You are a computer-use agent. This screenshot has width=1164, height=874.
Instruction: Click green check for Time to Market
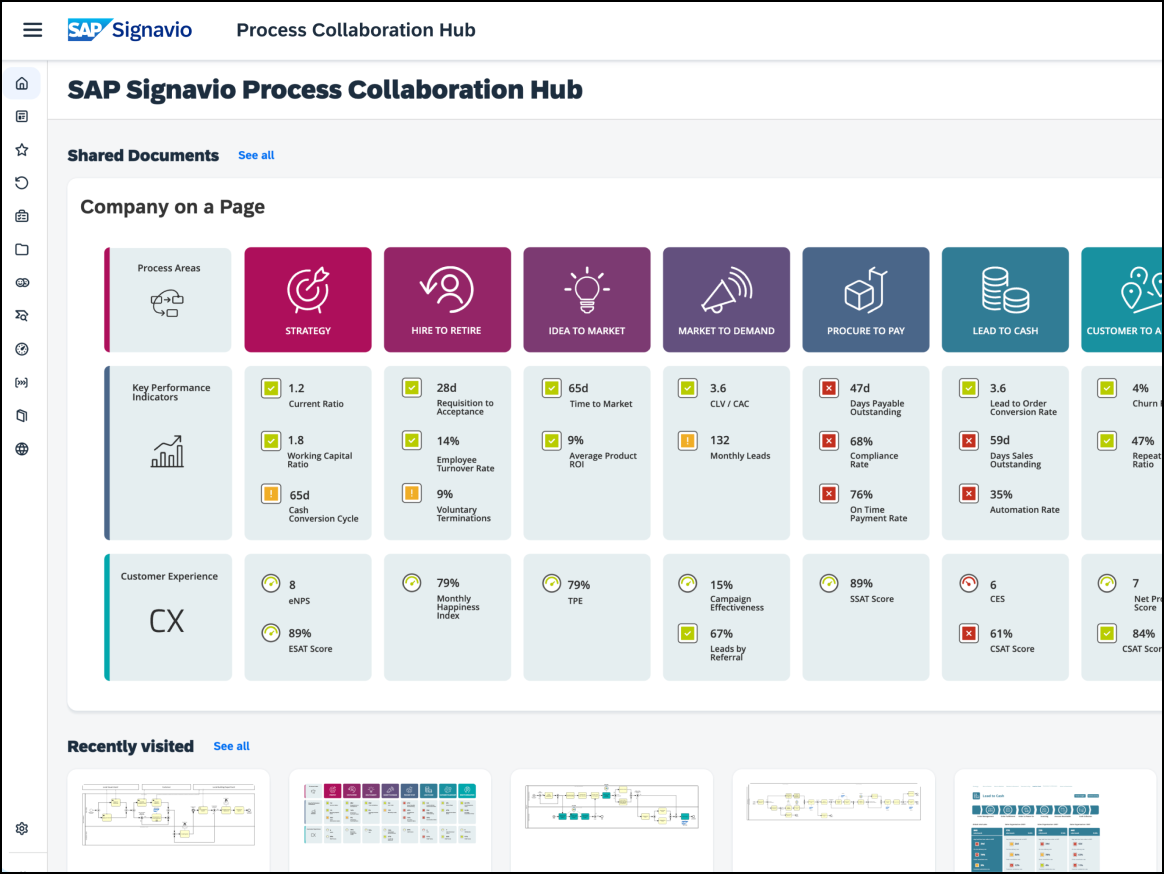(x=552, y=388)
